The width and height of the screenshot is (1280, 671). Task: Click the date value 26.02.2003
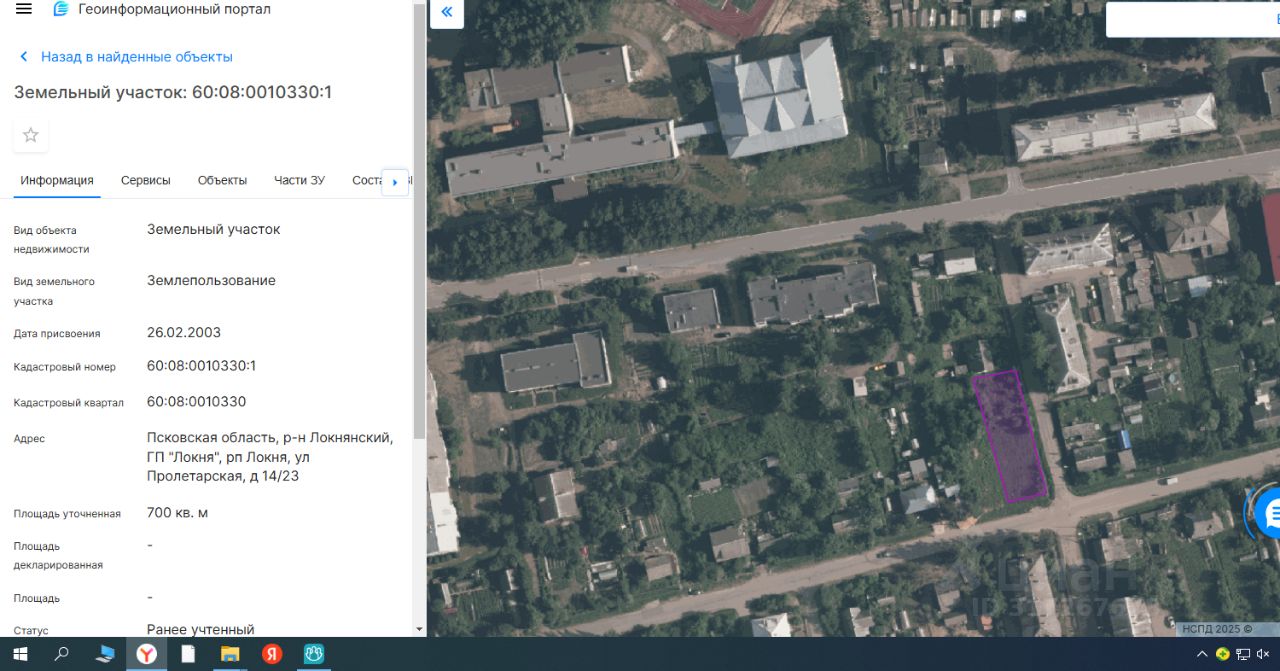(x=184, y=332)
